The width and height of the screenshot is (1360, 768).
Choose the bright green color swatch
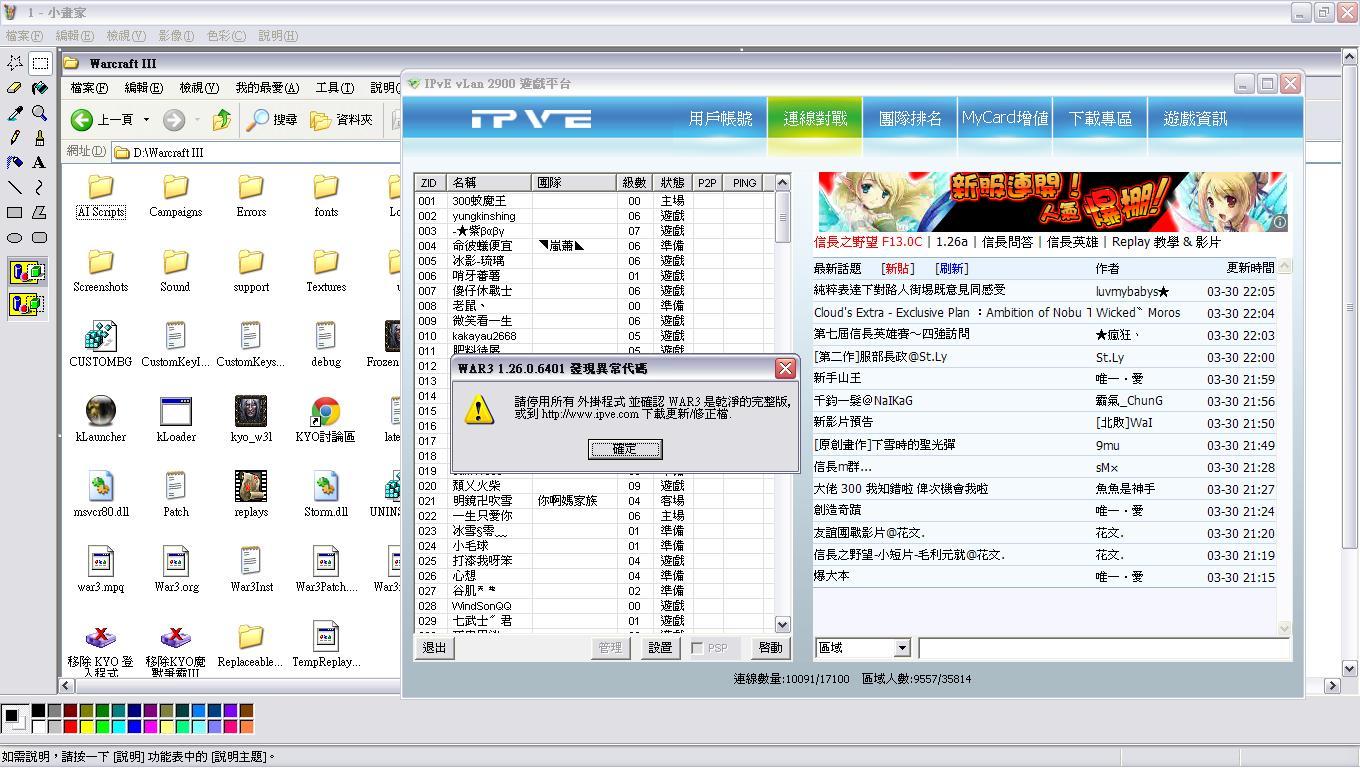102,727
